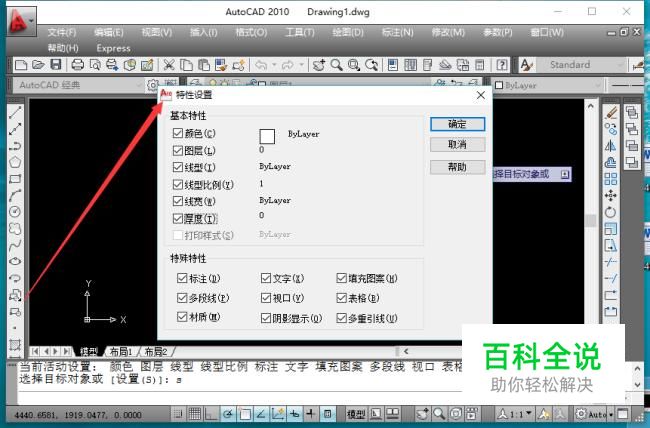Activate the Pan realtime icon
The image size is (650, 428).
(319, 65)
